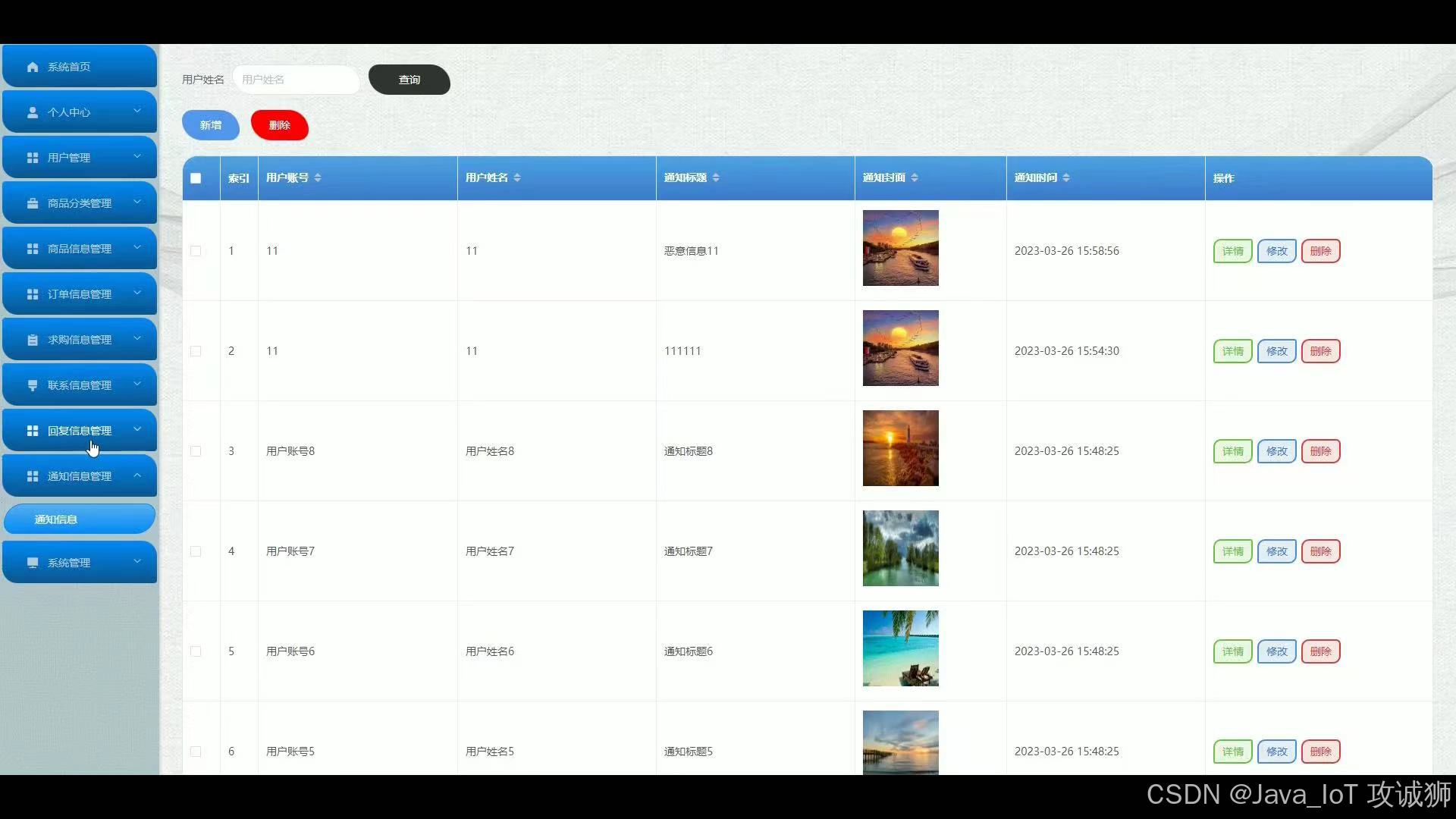Sort by 通知时间 column arrows
Image resolution: width=1456 pixels, height=819 pixels.
pyautogui.click(x=1066, y=177)
